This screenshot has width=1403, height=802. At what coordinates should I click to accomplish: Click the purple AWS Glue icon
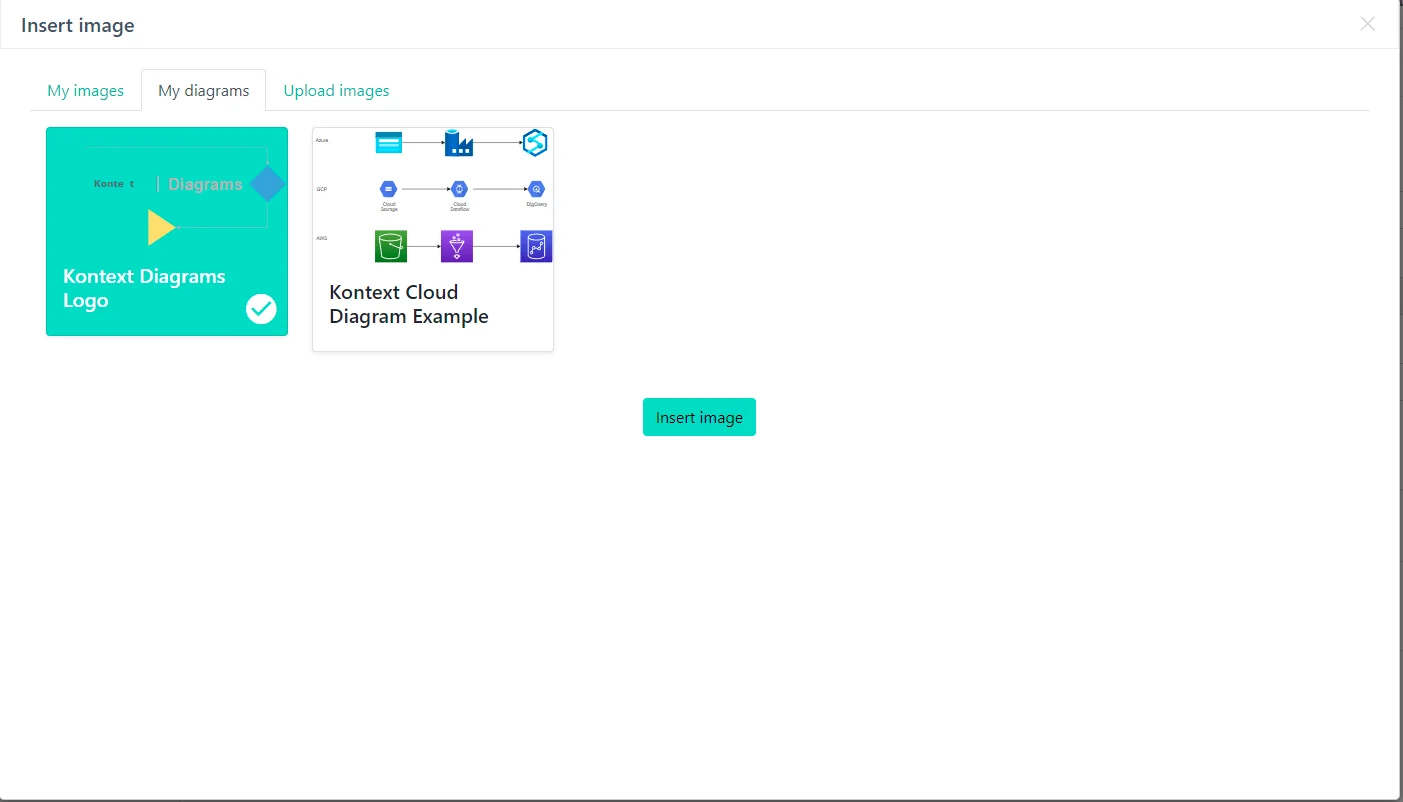point(457,246)
